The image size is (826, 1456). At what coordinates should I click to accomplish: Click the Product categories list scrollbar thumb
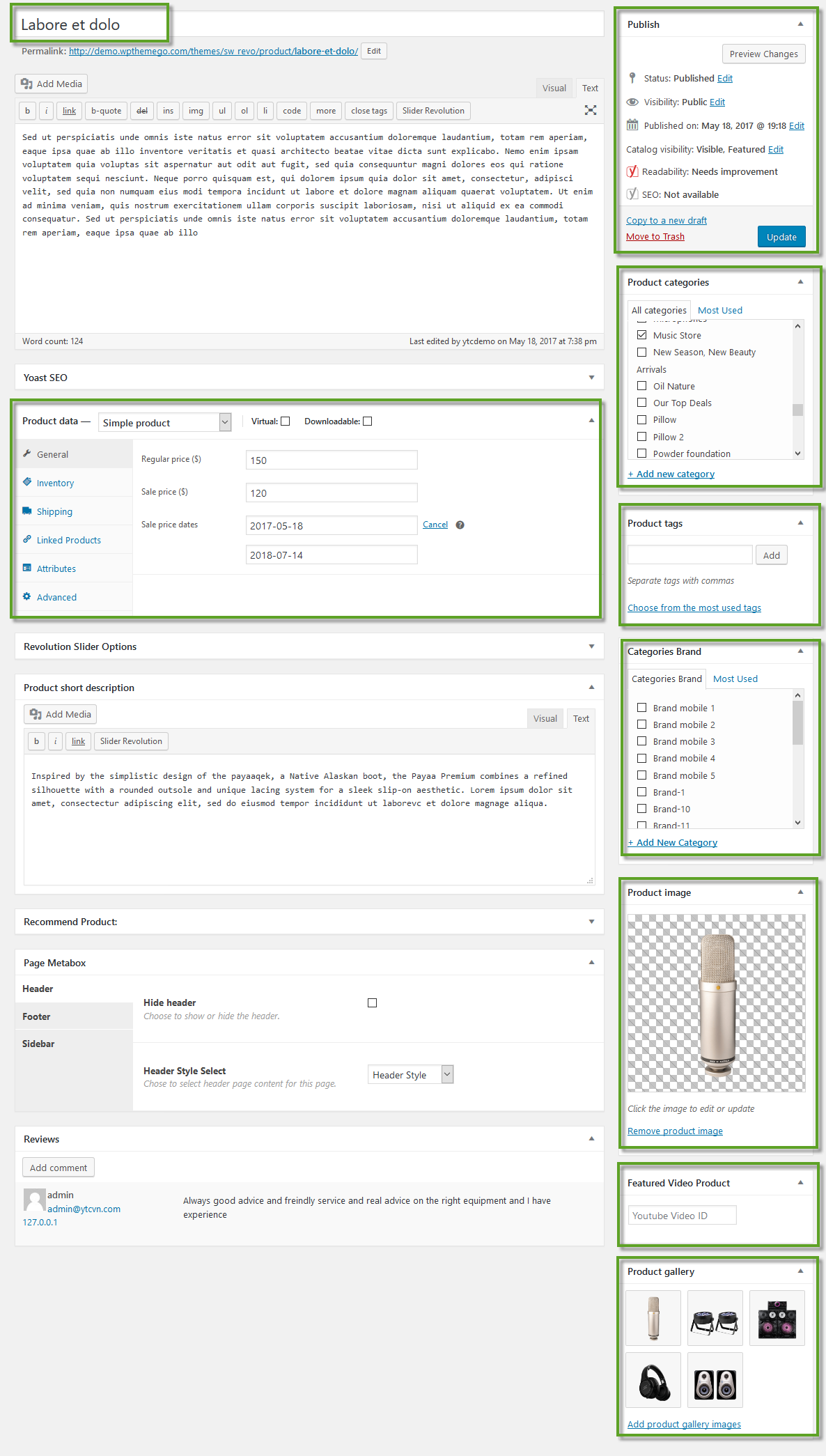(797, 410)
